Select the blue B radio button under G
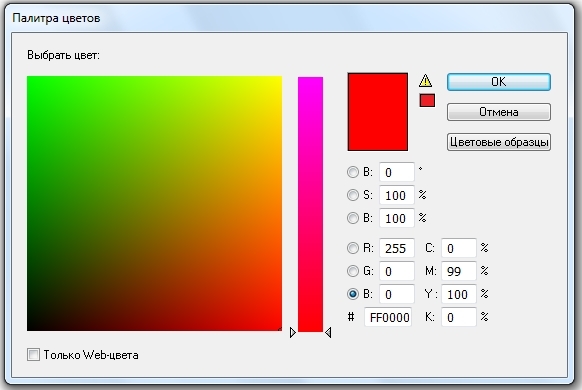Screen dimensions: 582x390 tap(353, 294)
